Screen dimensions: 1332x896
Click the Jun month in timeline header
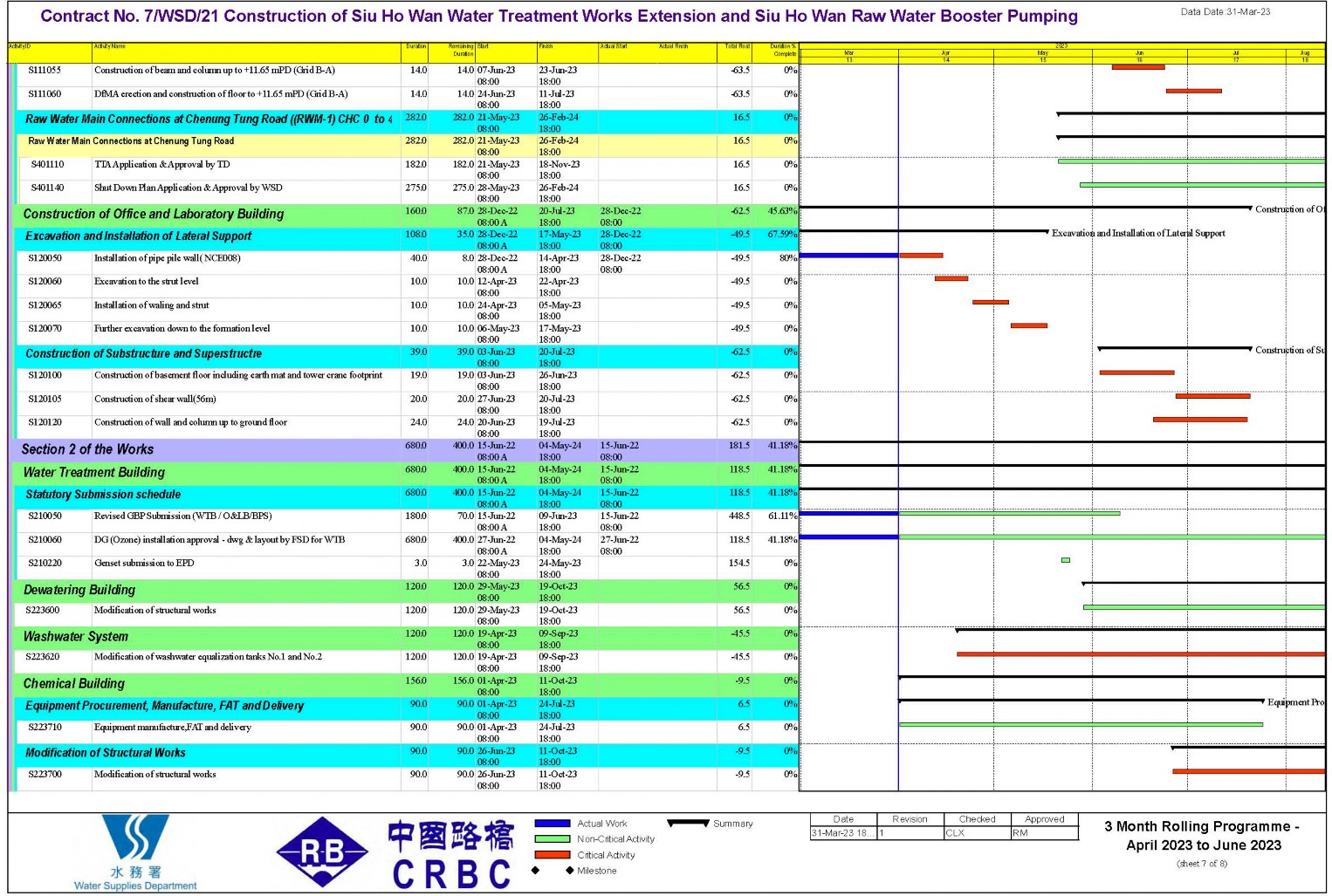pos(1139,53)
